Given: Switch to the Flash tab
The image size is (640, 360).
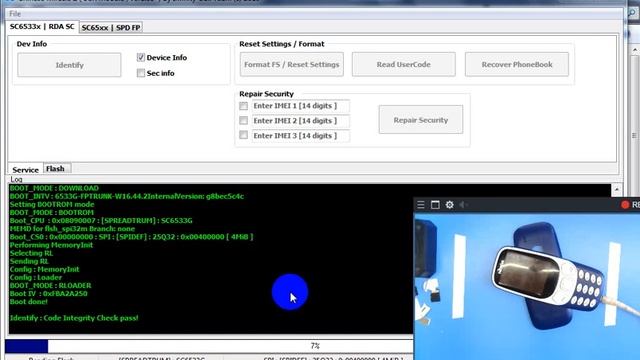Looking at the screenshot, I should click(57, 169).
